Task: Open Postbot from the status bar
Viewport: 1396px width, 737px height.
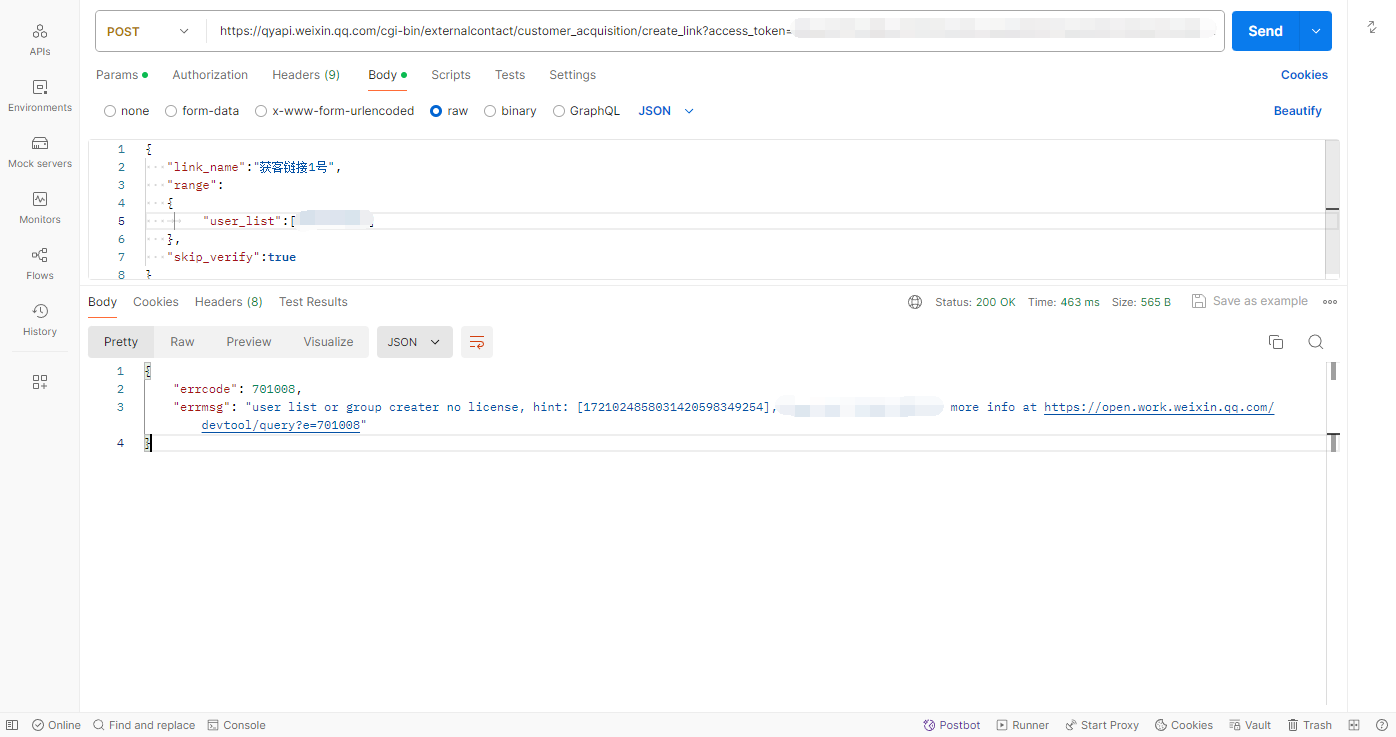Action: [x=952, y=725]
